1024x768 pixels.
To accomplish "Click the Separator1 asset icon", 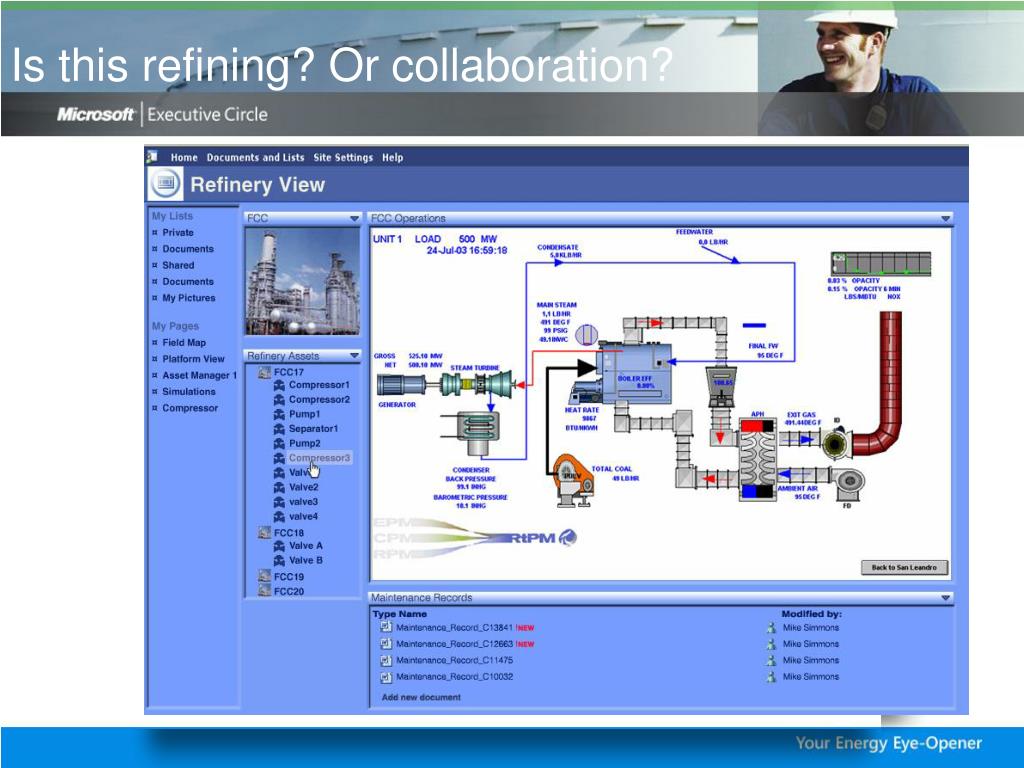I will pyautogui.click(x=279, y=429).
